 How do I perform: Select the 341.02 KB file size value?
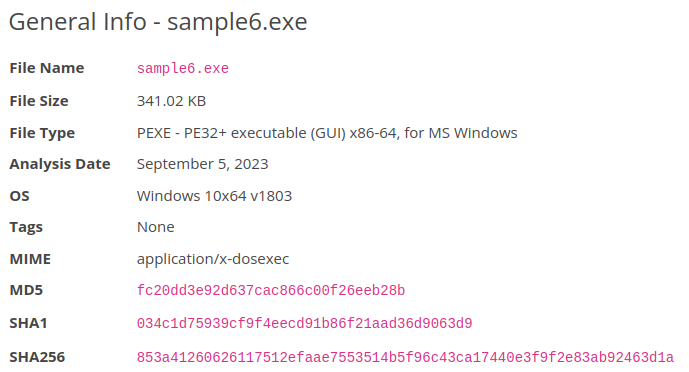point(171,101)
